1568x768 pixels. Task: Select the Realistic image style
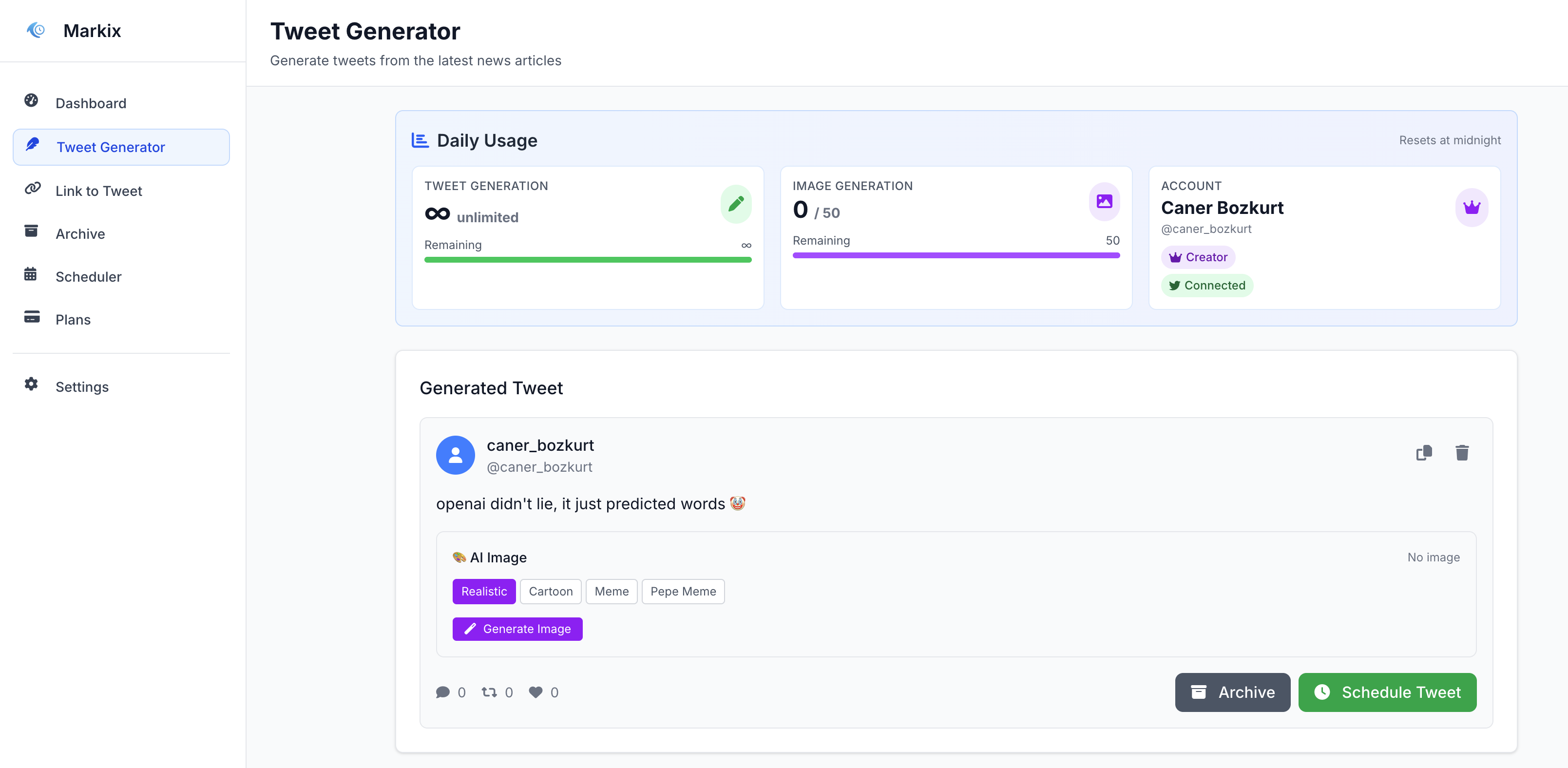coord(484,591)
